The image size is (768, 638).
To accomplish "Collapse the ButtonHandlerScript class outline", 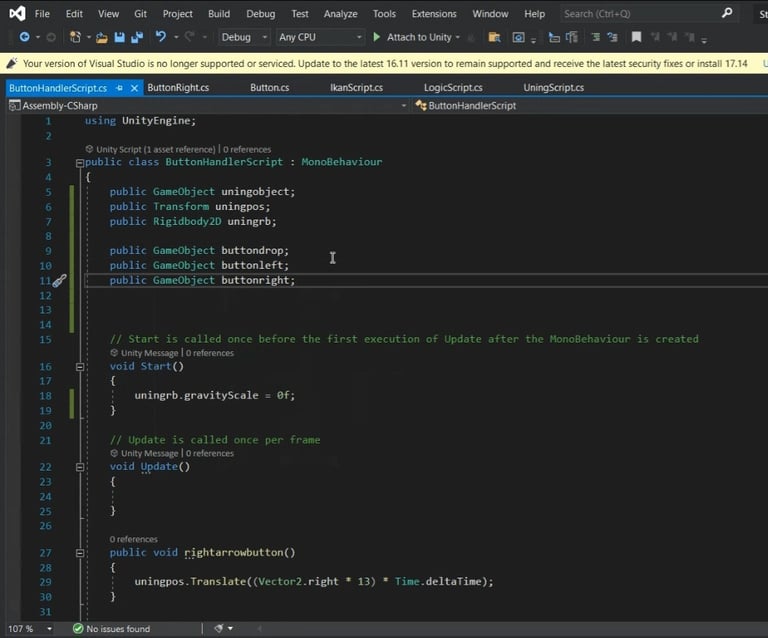I will 79,162.
